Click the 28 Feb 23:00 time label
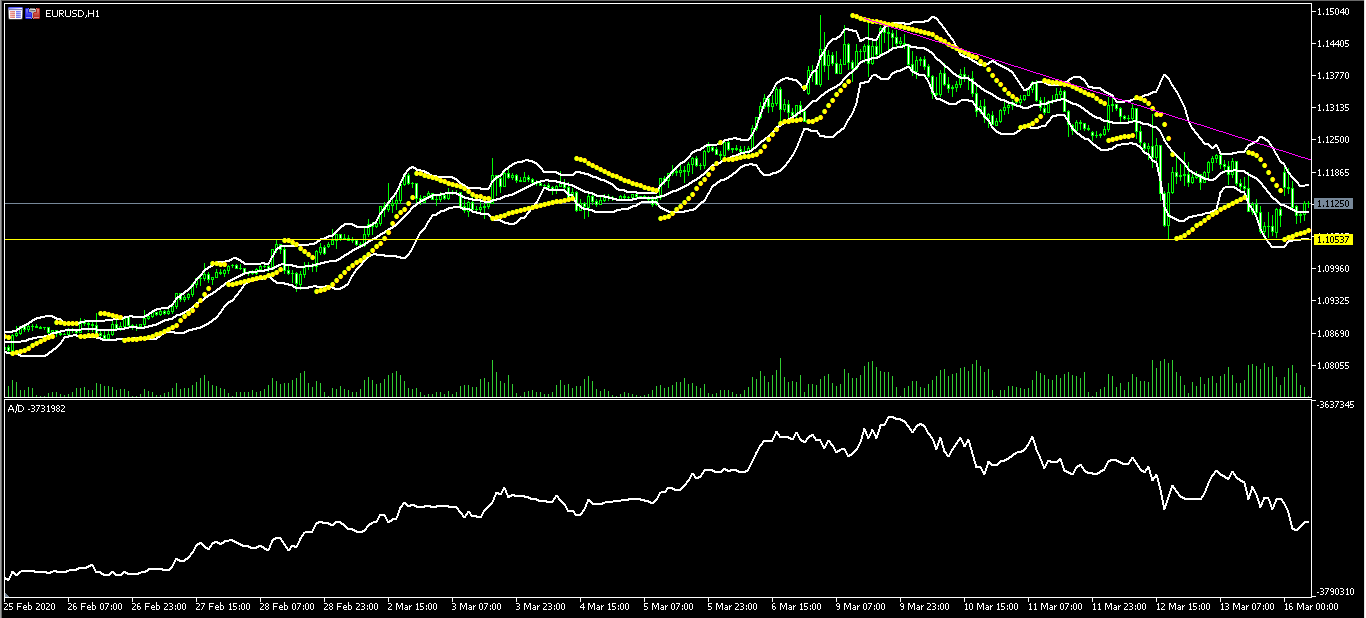1366x618 pixels. pyautogui.click(x=350, y=606)
